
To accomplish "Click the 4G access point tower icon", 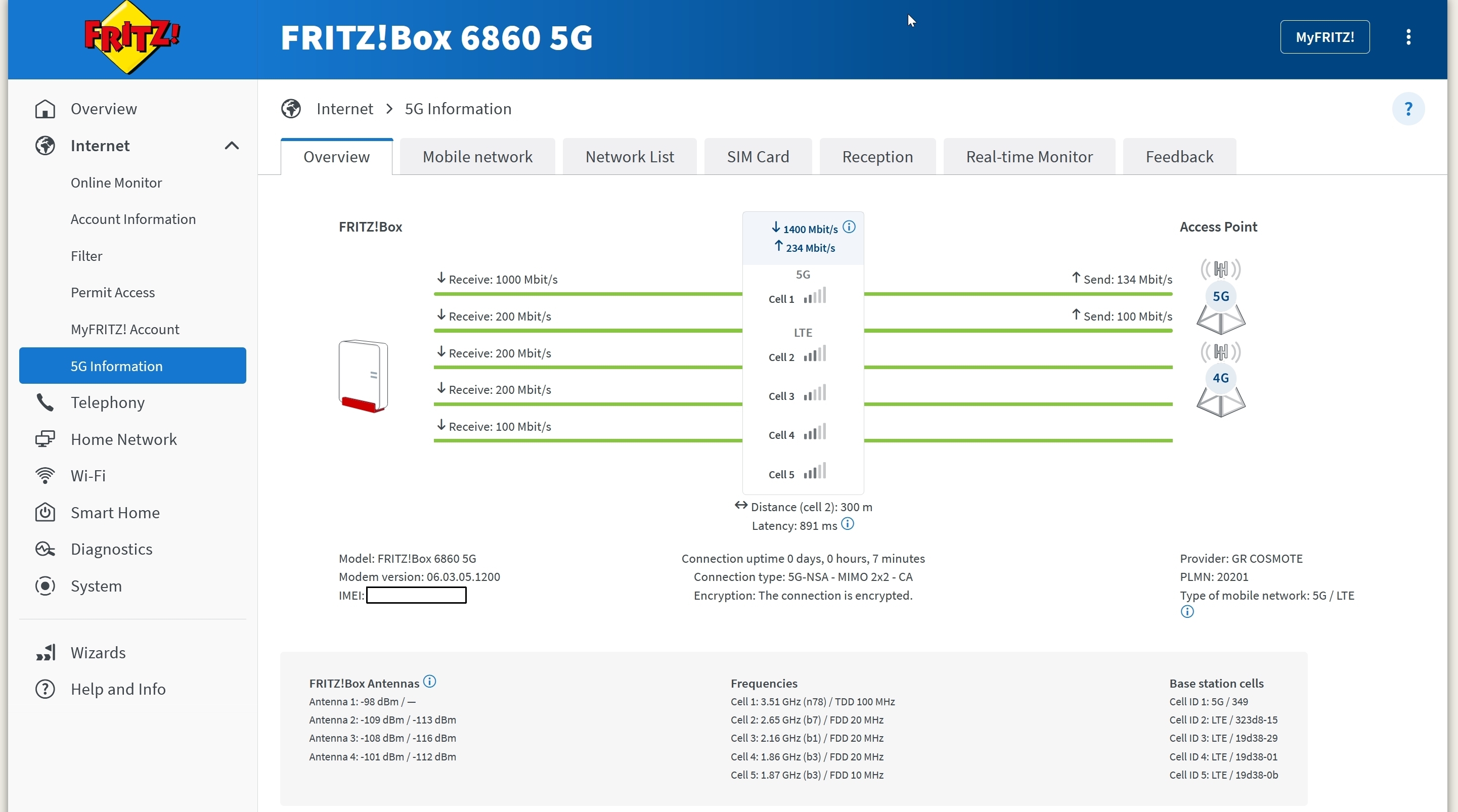I will (1221, 379).
